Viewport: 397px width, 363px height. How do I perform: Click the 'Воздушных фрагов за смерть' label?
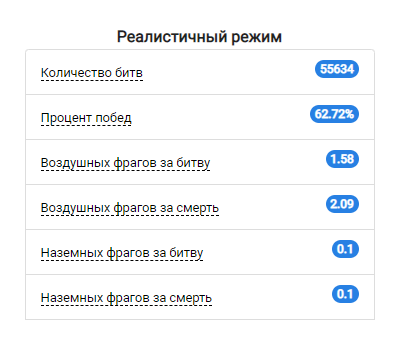pyautogui.click(x=130, y=208)
